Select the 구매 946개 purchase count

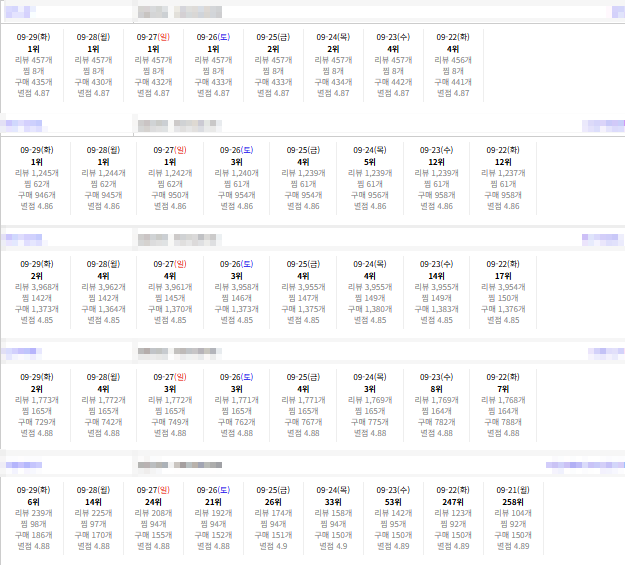pos(37,195)
